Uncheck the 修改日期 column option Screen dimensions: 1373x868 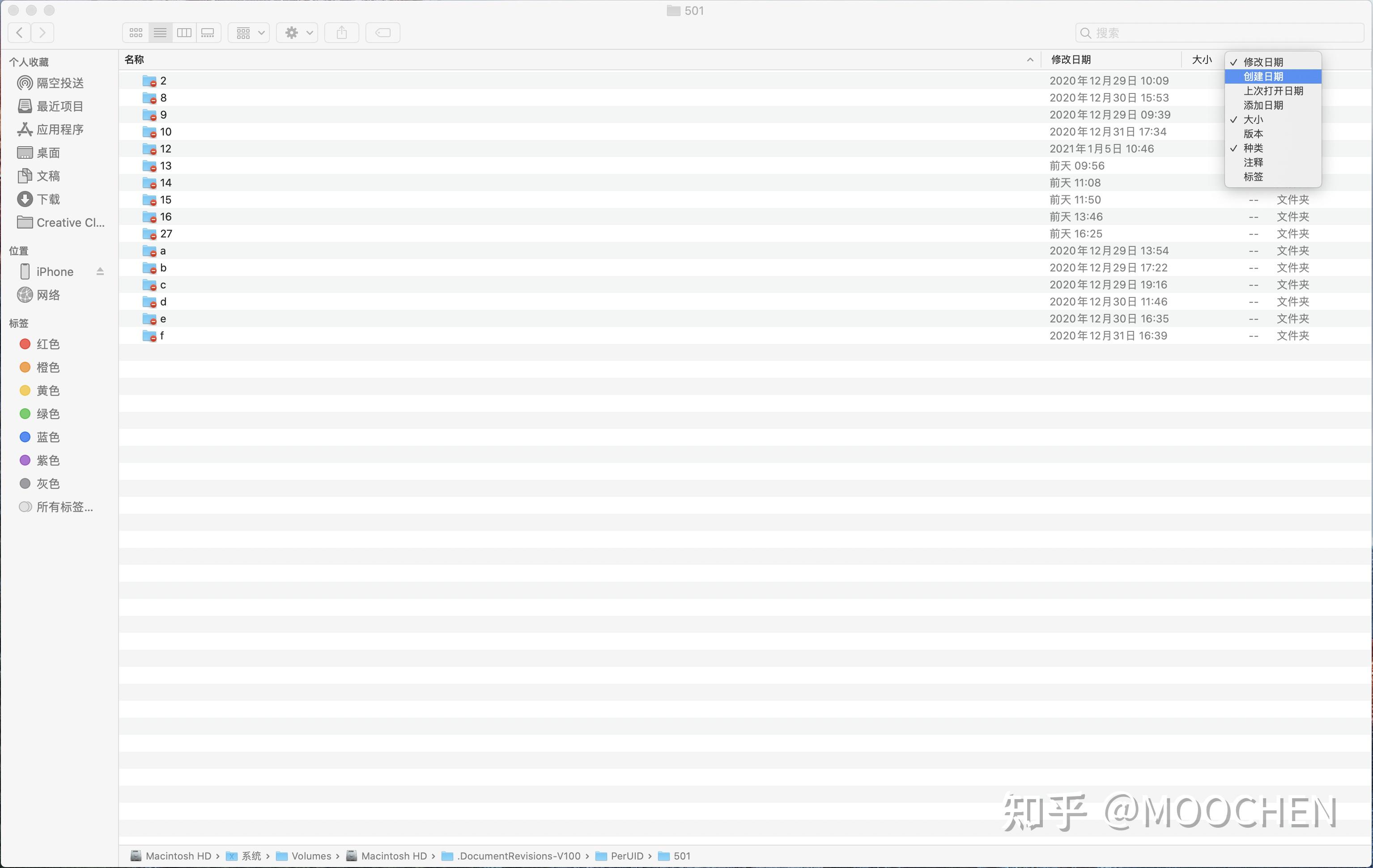pos(1263,62)
